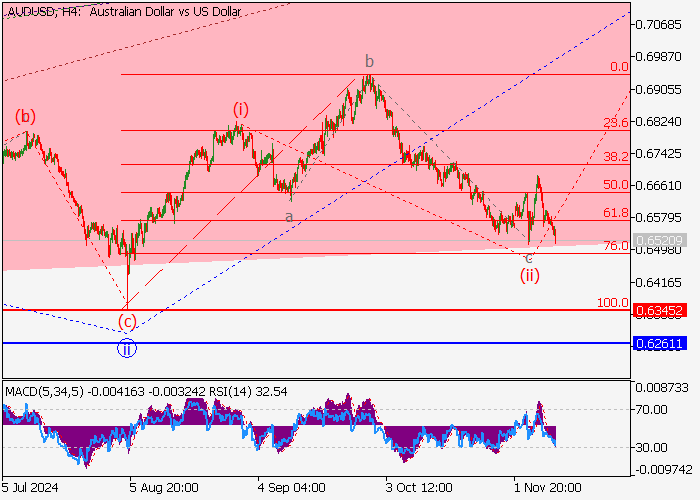Click the time axis date '5 Aug 20:00'

164,488
